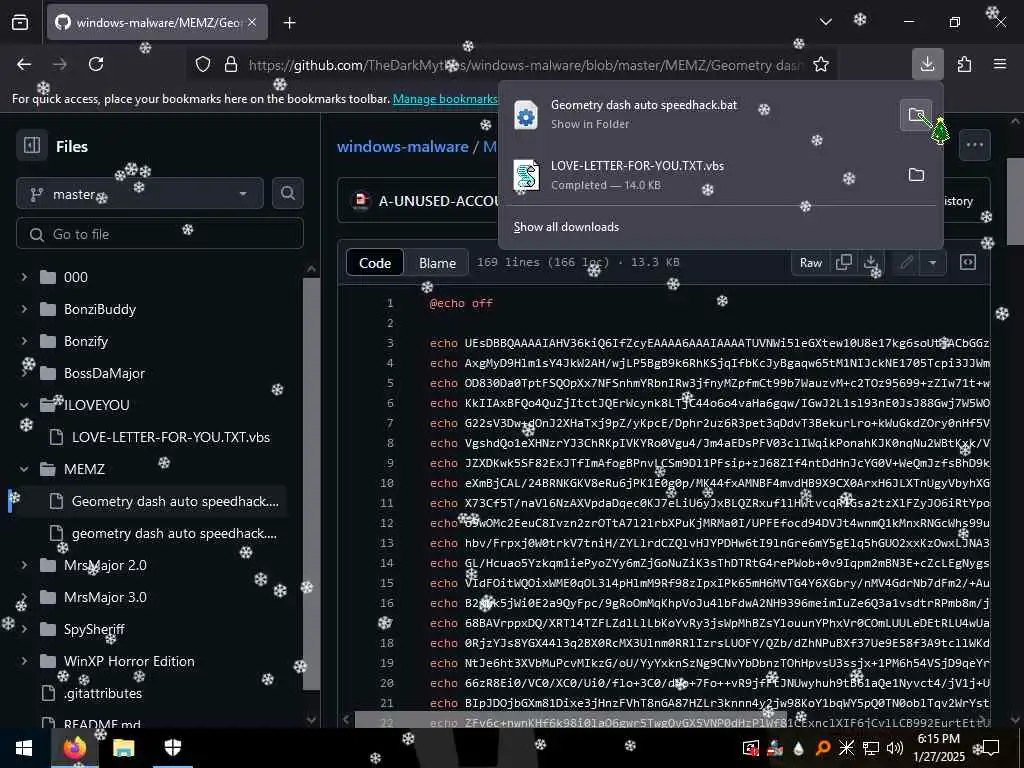Screen dimensions: 1024x768
Task: Open the taskbar clock and date
Action: 938,748
